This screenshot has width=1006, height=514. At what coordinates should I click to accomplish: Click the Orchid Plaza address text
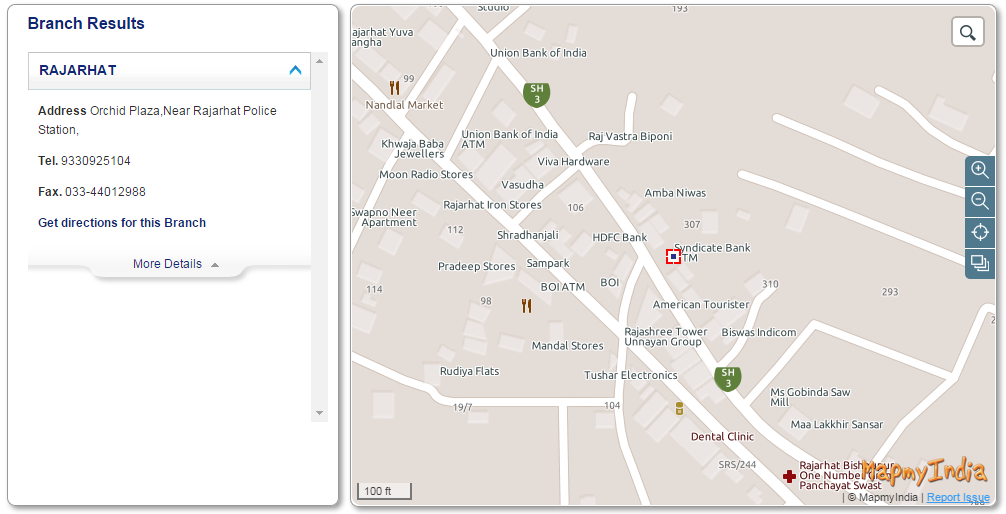[x=157, y=120]
